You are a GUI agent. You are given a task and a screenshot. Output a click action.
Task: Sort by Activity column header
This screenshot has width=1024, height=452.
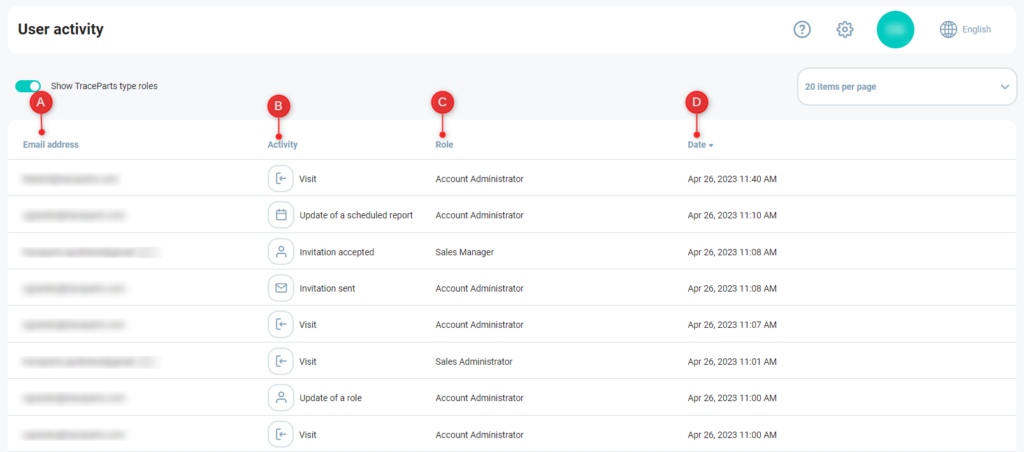tap(282, 145)
